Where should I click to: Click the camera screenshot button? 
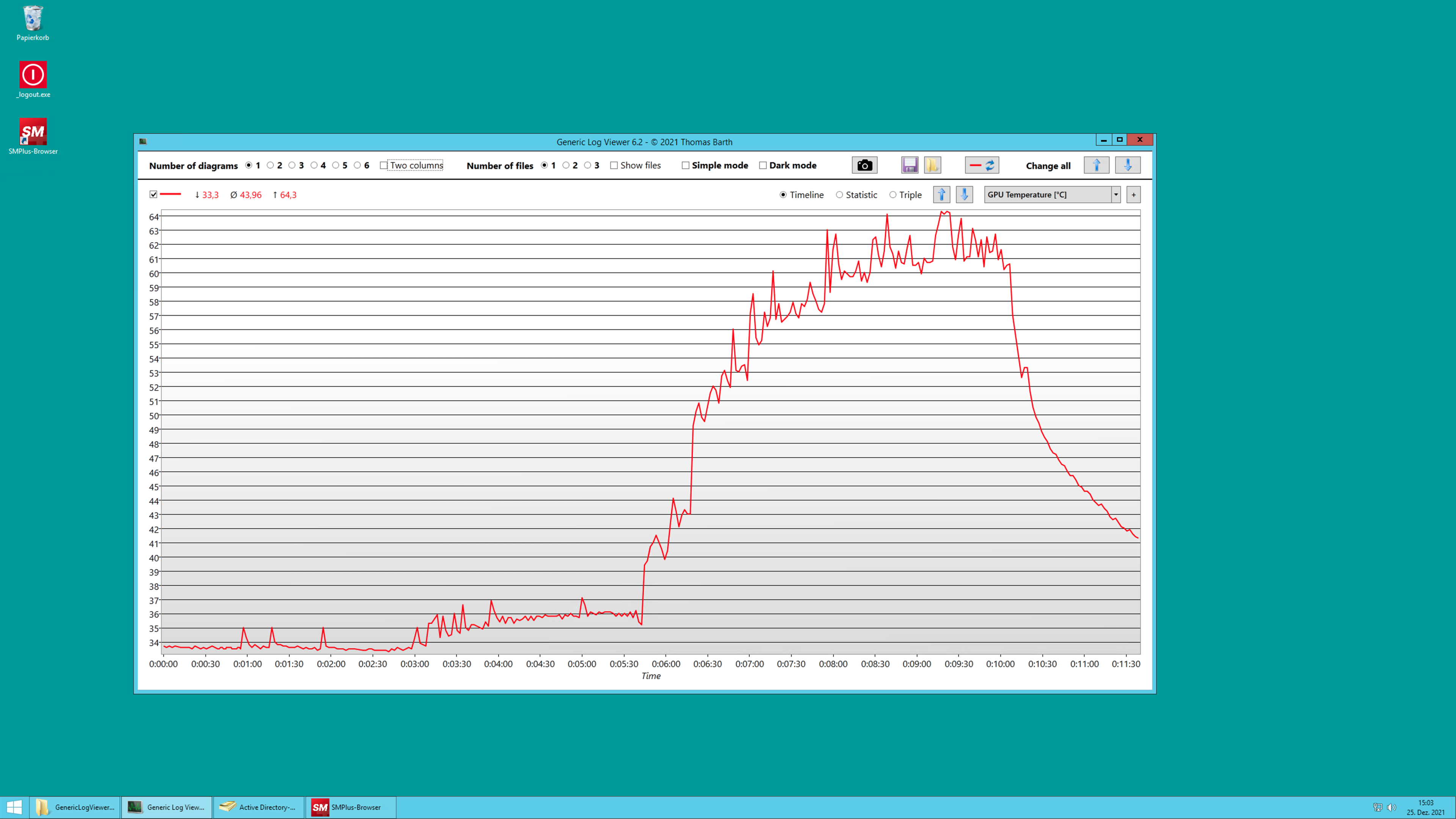(x=864, y=165)
